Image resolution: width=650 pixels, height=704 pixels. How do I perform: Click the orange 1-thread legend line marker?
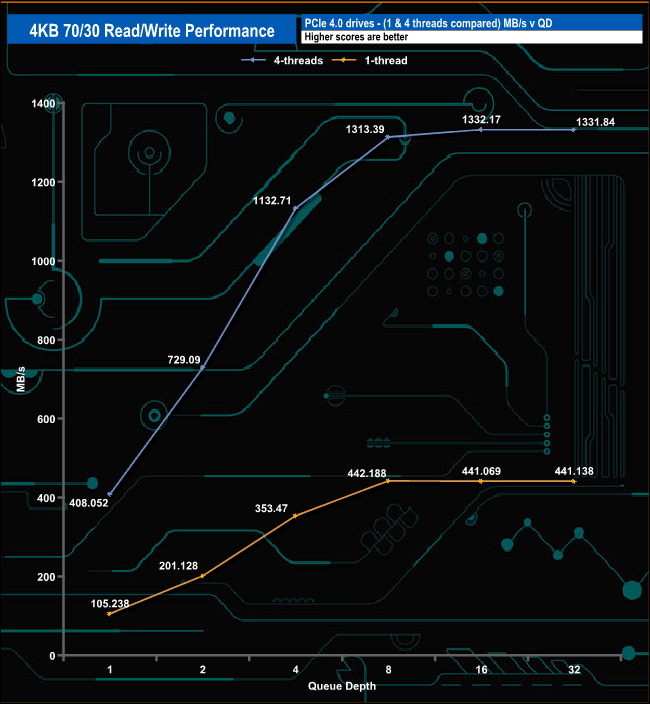(x=344, y=60)
